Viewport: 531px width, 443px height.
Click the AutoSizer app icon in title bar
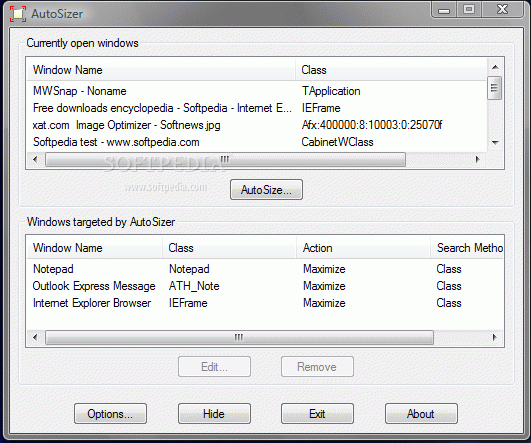point(18,14)
